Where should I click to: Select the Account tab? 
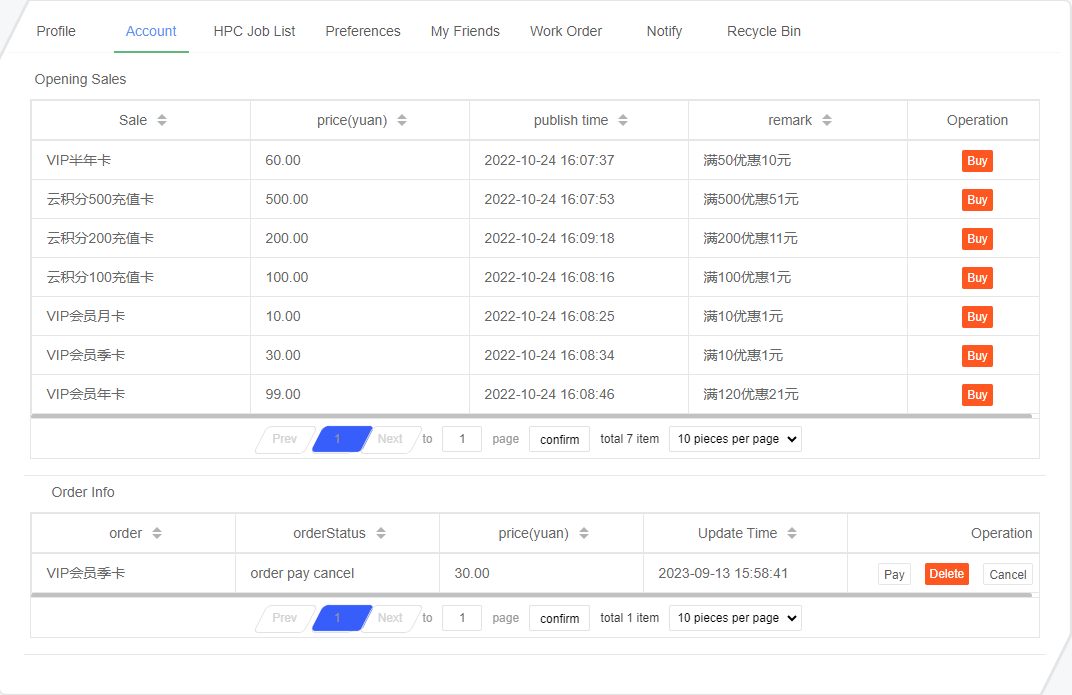(x=151, y=31)
